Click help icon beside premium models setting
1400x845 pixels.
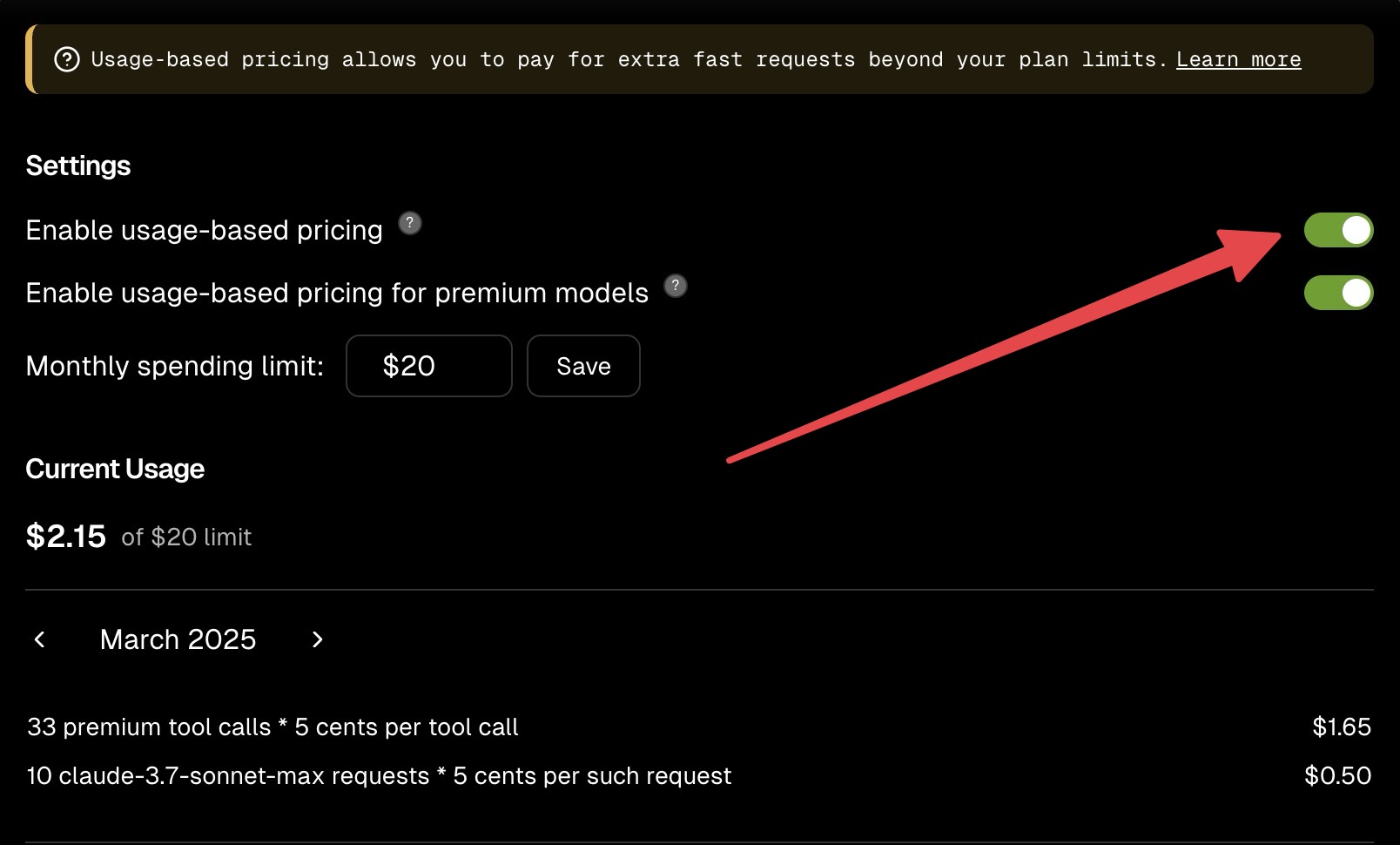(x=676, y=286)
